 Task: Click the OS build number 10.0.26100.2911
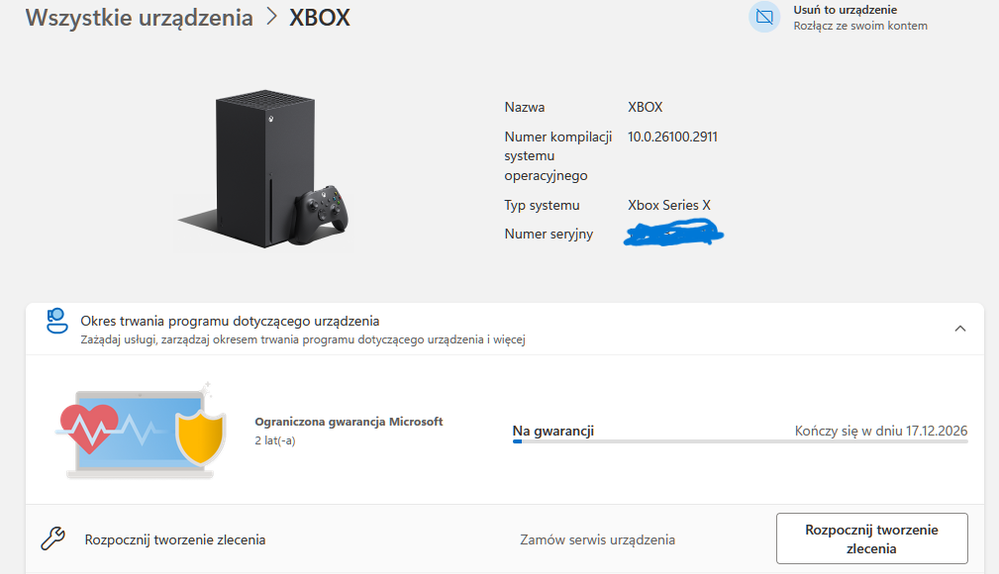coord(672,137)
